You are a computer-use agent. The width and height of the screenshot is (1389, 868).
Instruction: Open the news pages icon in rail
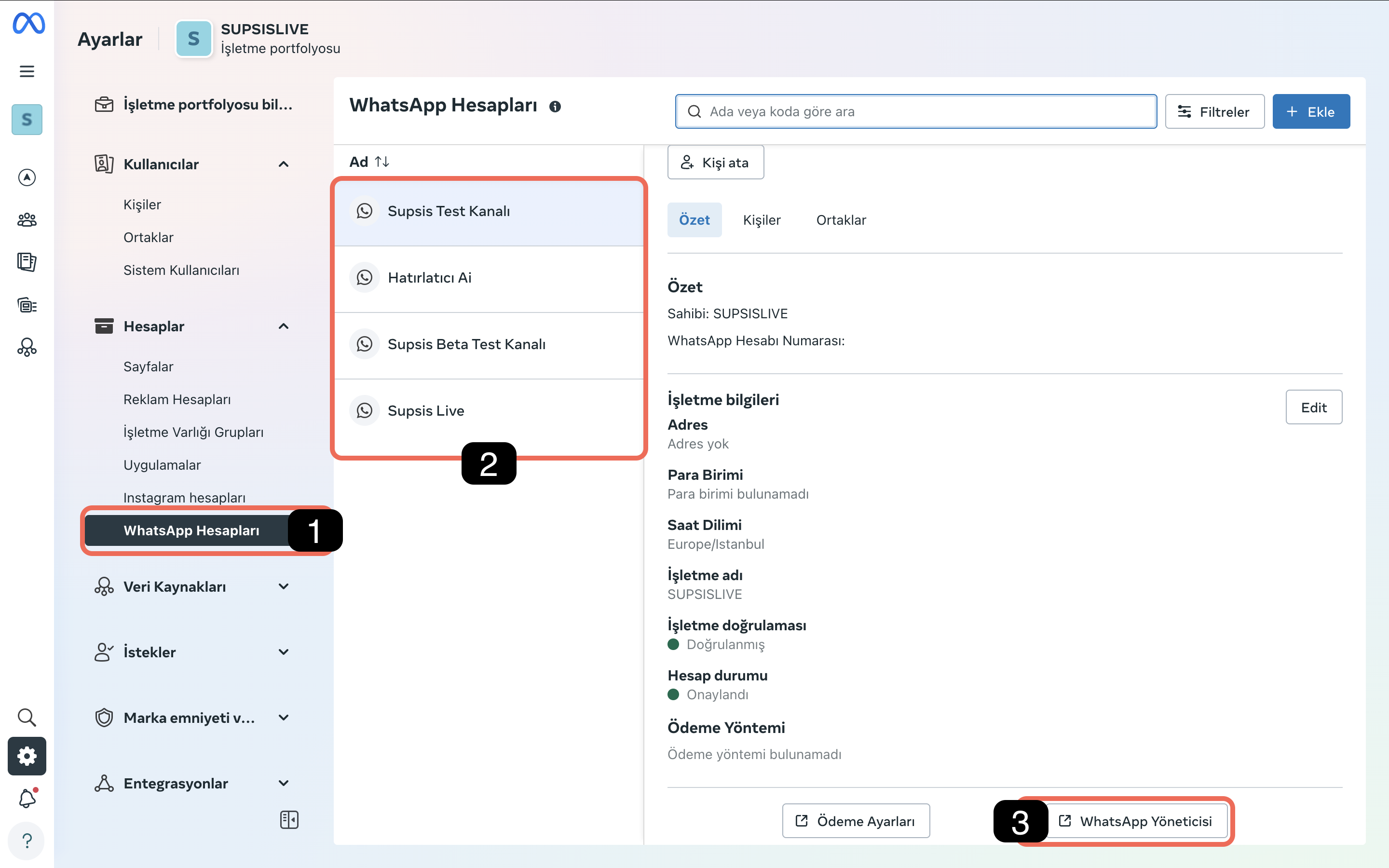[27, 262]
